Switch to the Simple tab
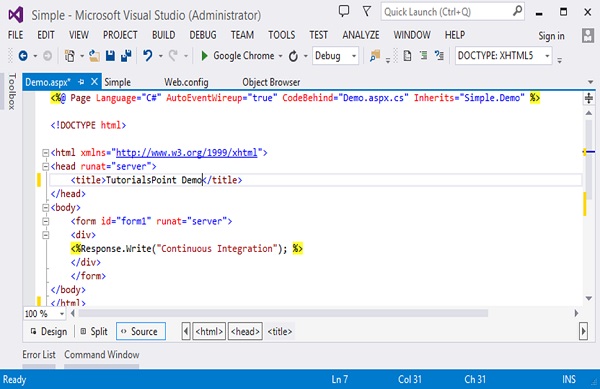 click(x=117, y=82)
